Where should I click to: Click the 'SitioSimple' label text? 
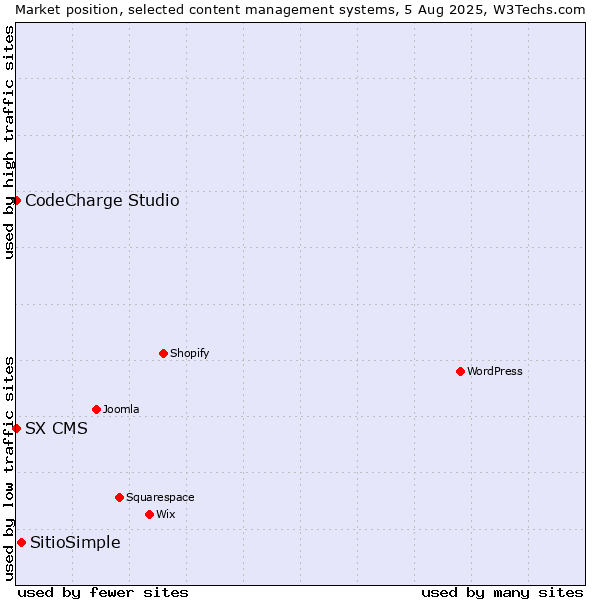(75, 543)
